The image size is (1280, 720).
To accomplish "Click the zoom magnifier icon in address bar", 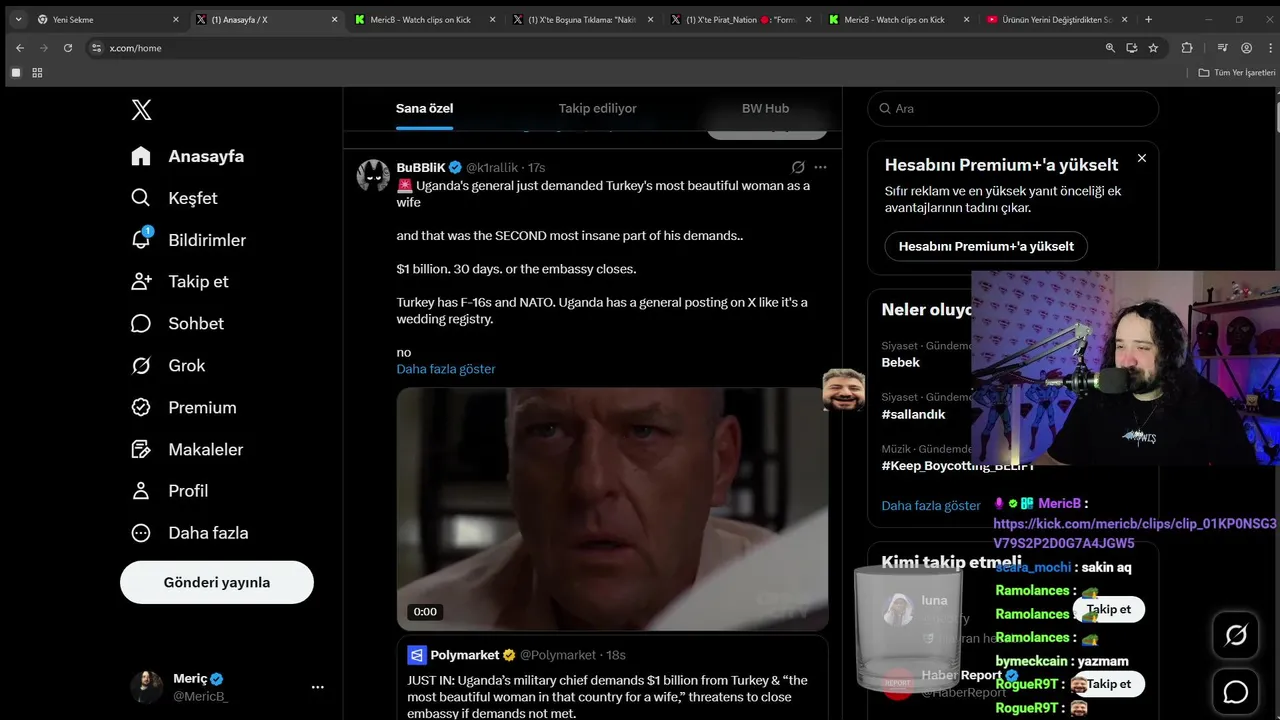I will tap(1110, 48).
